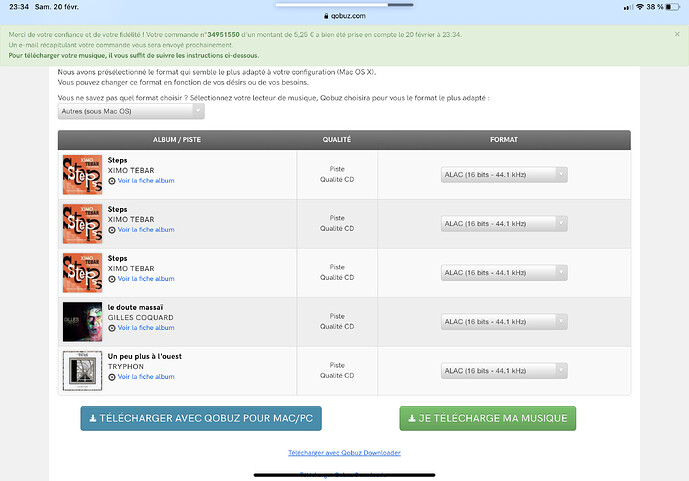View album page link for second Steps row
Viewport: 689px width, 481px height.
146,230
